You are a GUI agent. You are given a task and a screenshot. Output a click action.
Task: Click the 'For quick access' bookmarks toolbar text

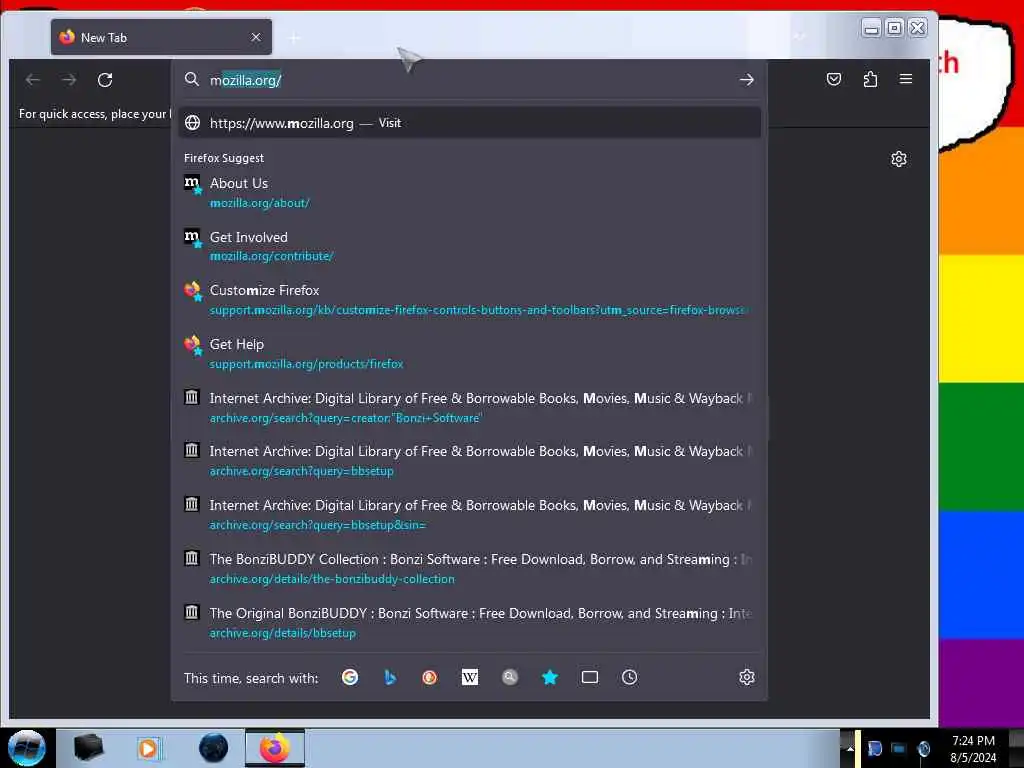pyautogui.click(x=95, y=114)
